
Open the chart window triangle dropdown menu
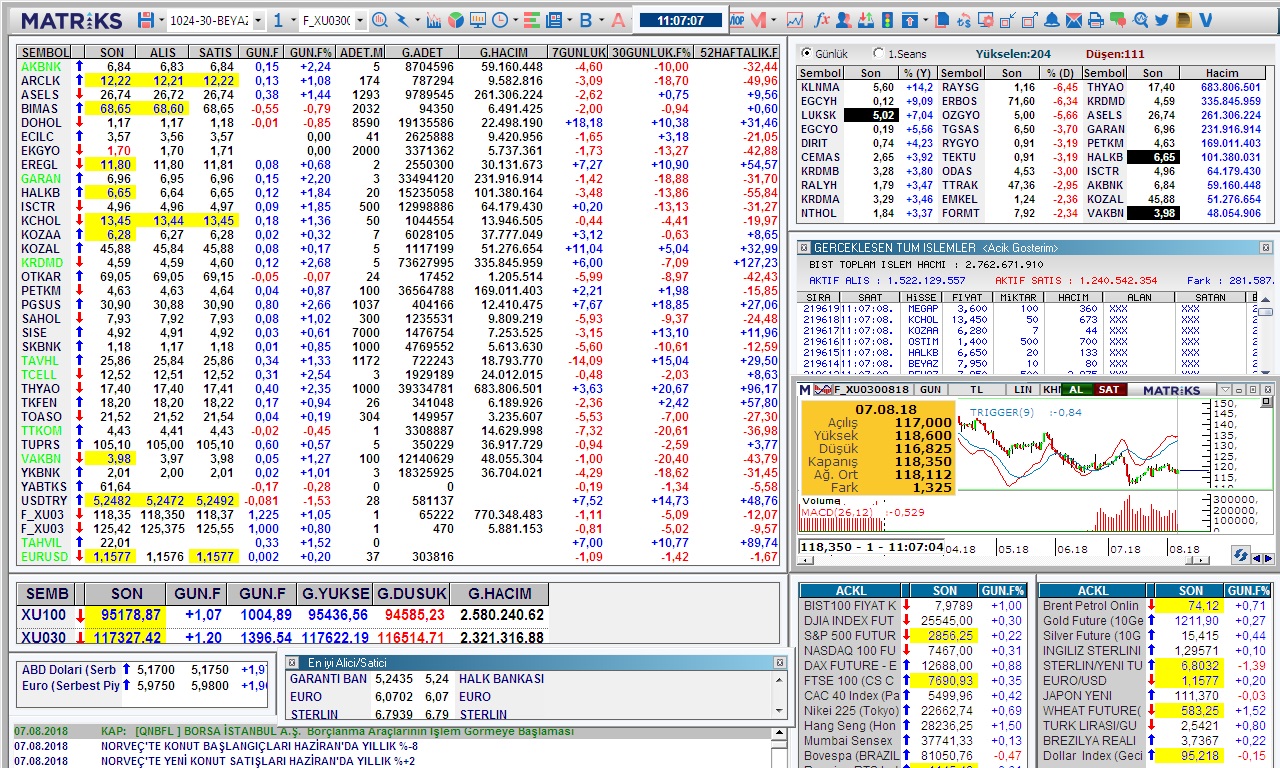[1225, 389]
